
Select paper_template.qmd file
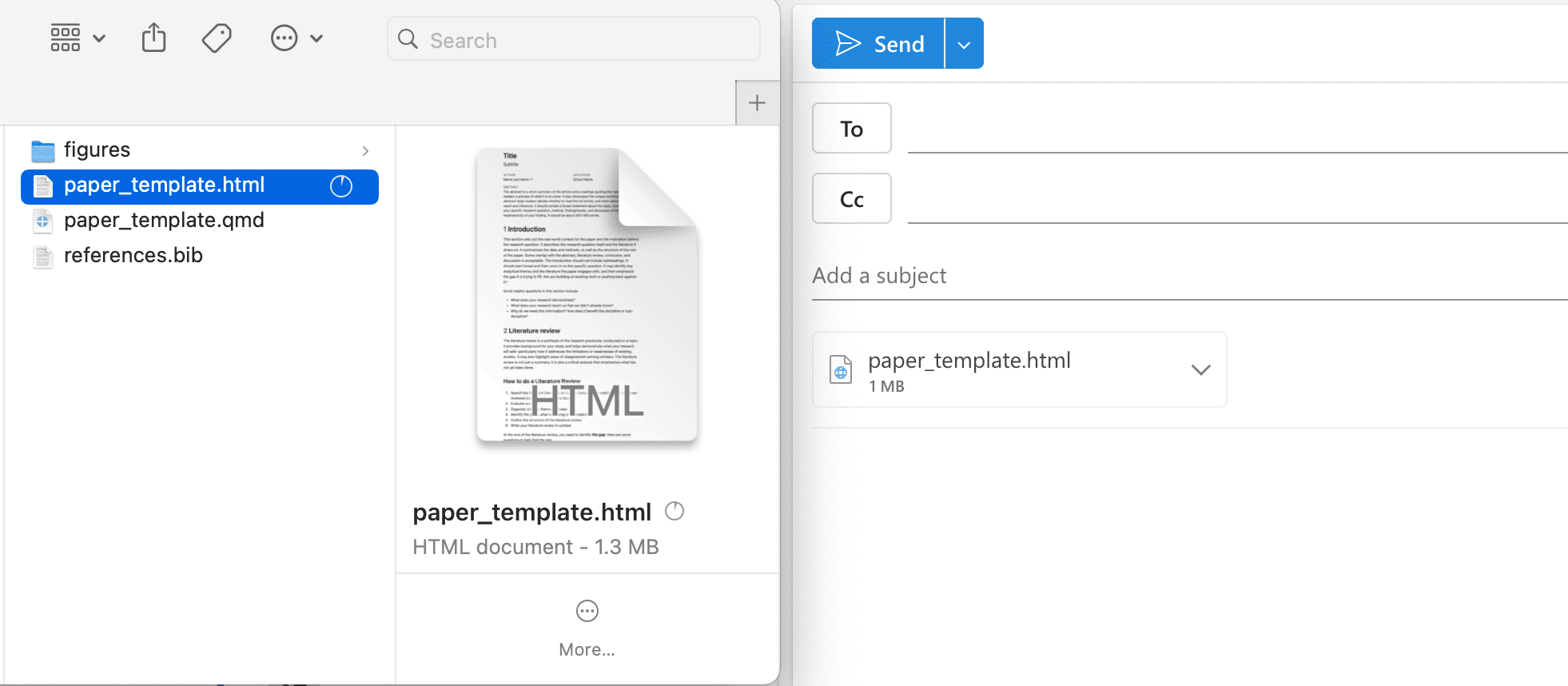[x=164, y=221]
